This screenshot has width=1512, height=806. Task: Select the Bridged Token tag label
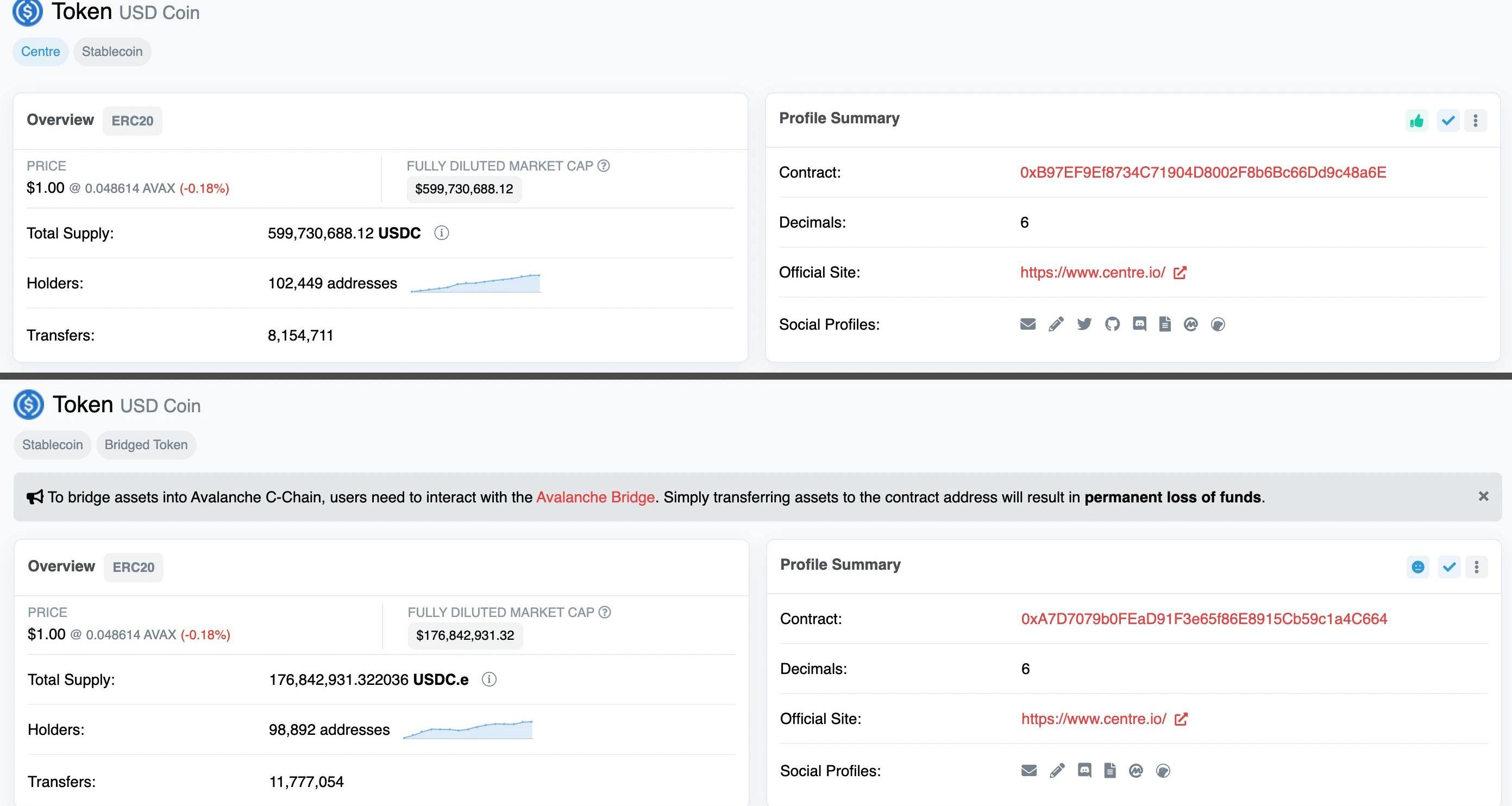pos(146,445)
